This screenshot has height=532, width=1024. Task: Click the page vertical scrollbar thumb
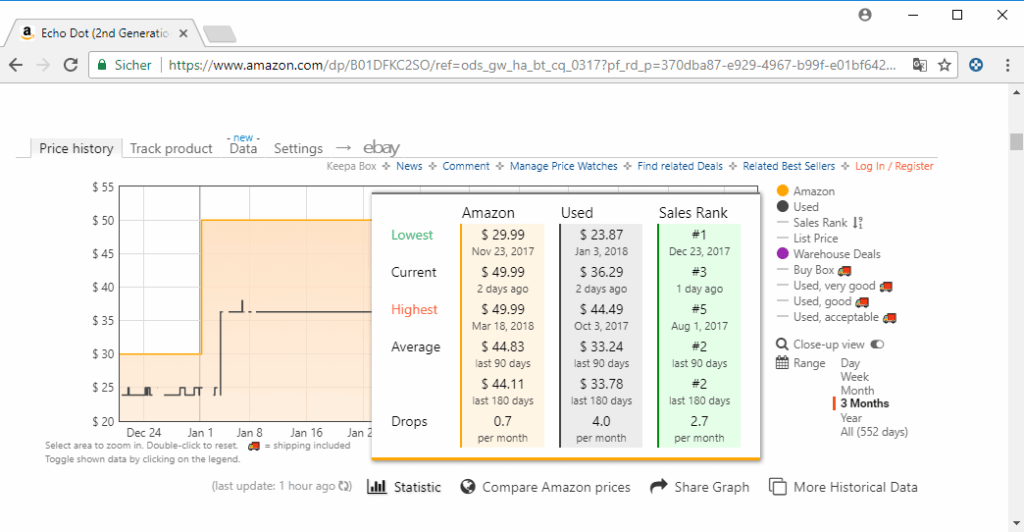[1016, 142]
